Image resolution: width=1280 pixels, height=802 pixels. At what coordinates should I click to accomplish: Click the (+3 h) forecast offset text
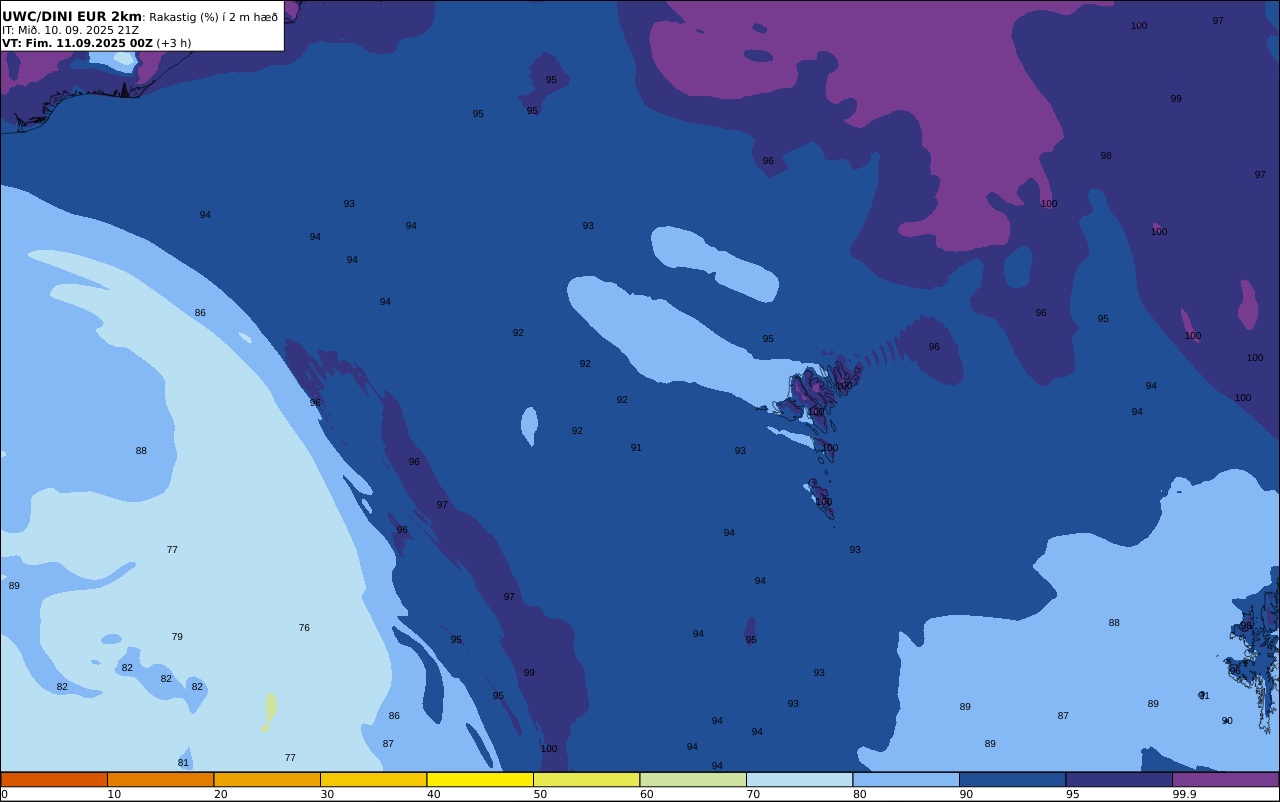(x=174, y=43)
